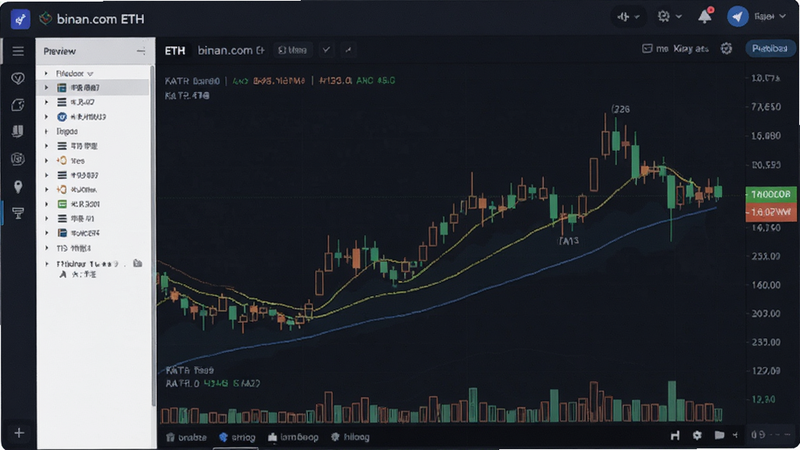The image size is (800, 450).
Task: Click the plus icon at sidebar bottom
Action: point(19,433)
